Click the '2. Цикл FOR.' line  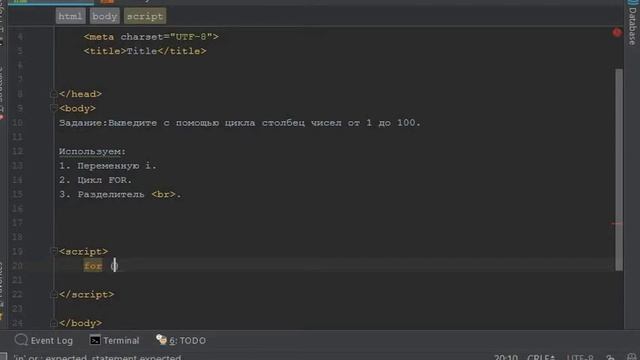96,180
